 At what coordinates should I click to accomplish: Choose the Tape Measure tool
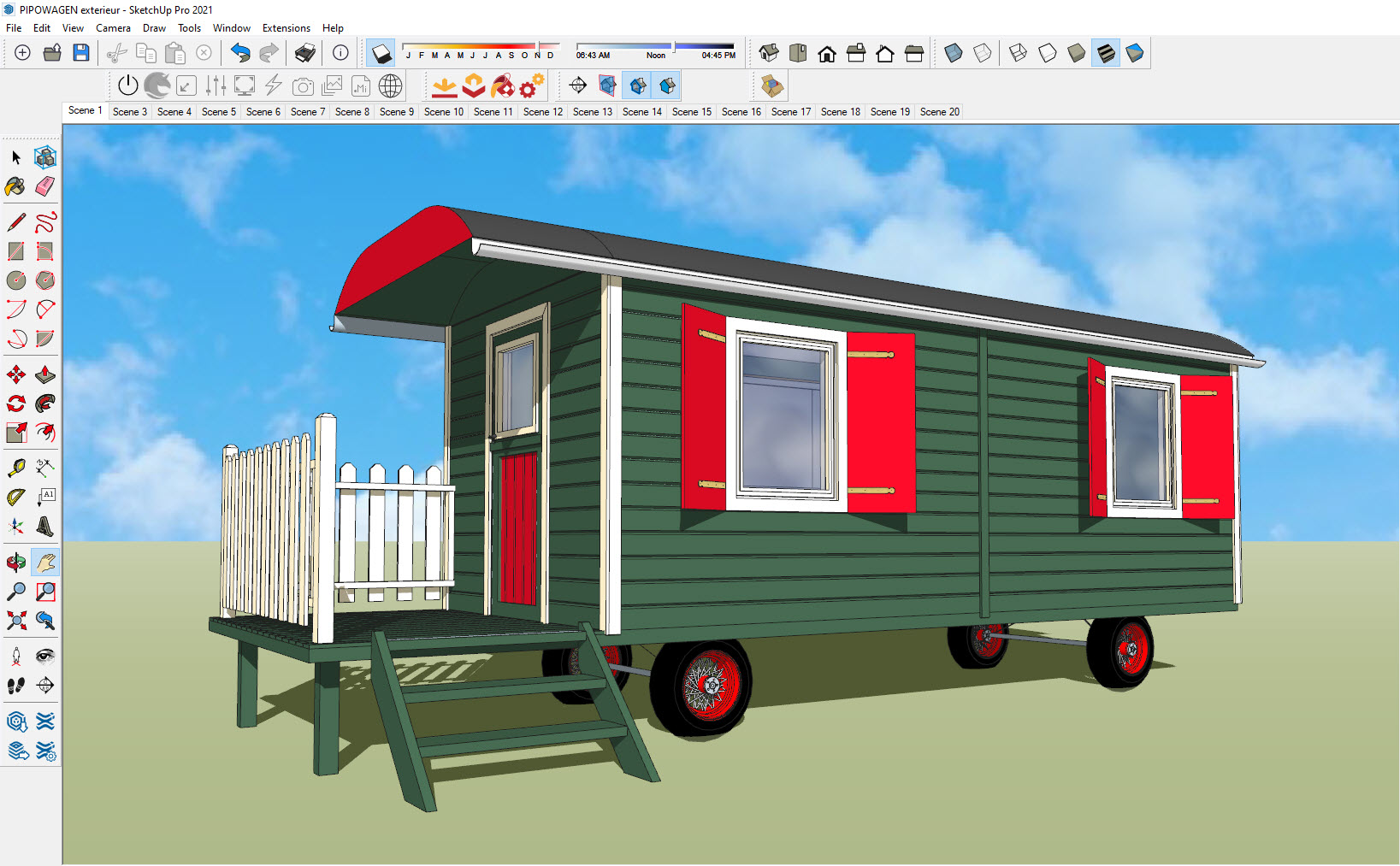tap(15, 468)
